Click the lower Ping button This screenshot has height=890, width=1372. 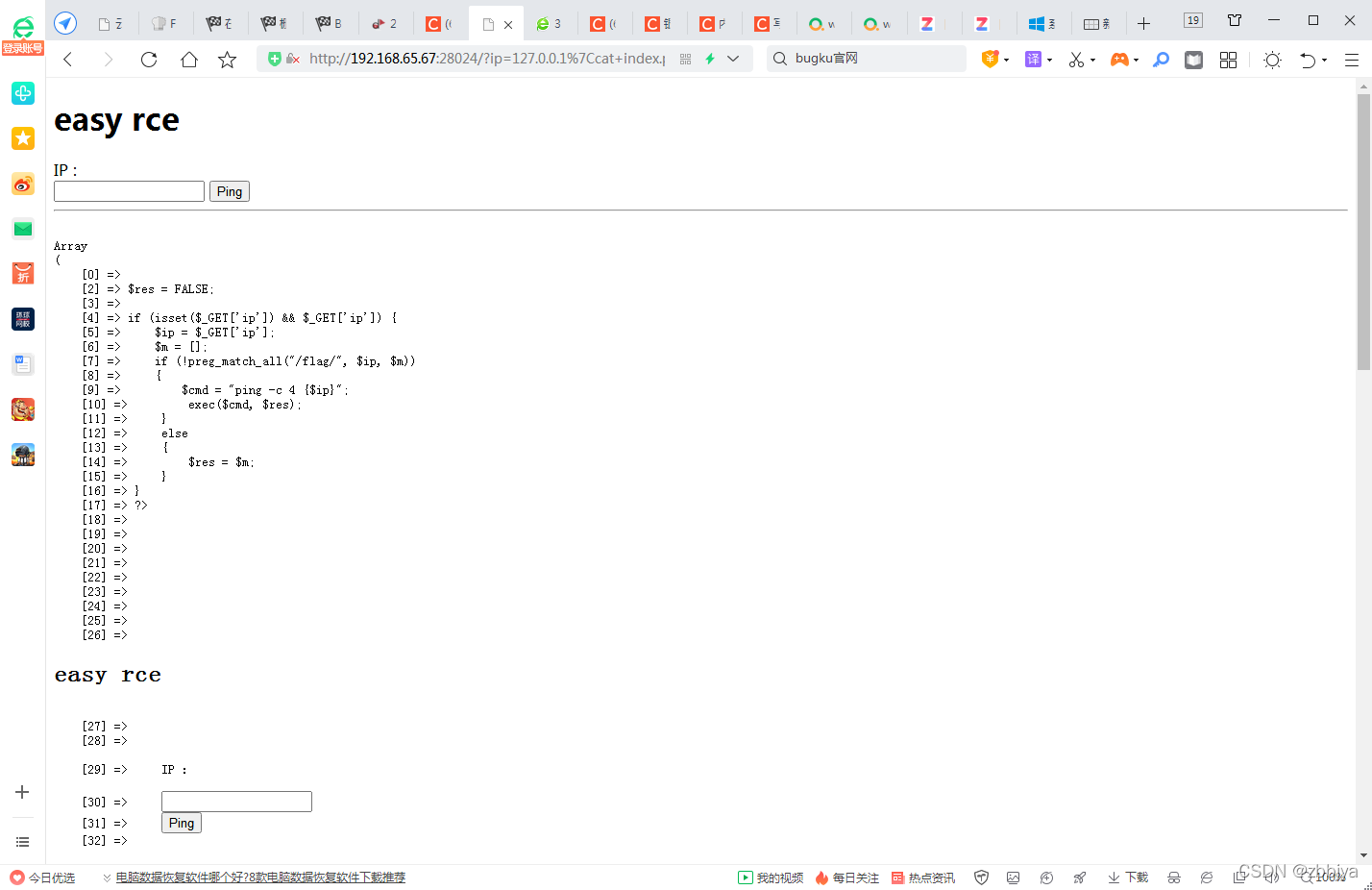pos(182,823)
